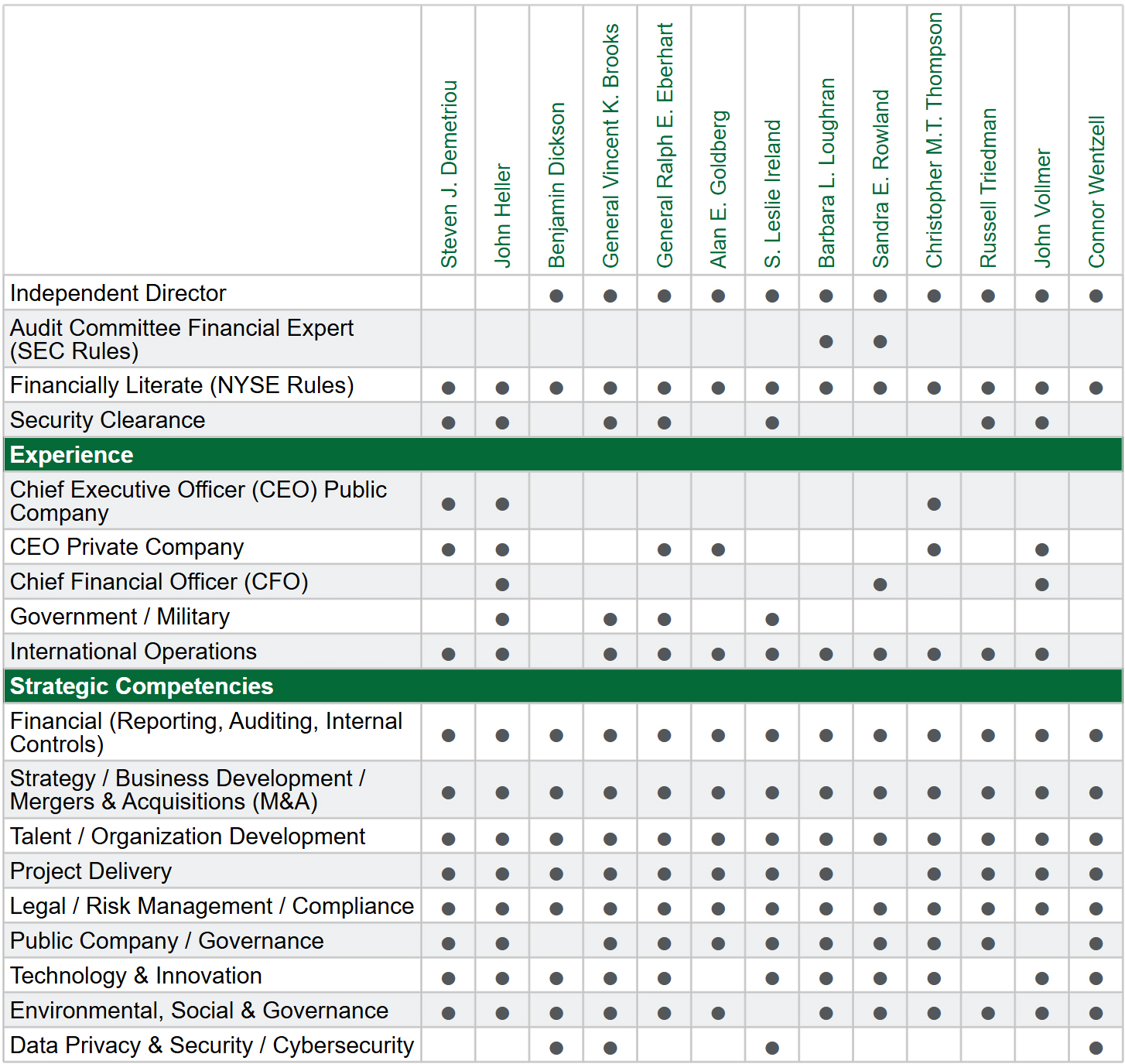Click CEO Private Company dot for John Vollmer

click(1042, 549)
